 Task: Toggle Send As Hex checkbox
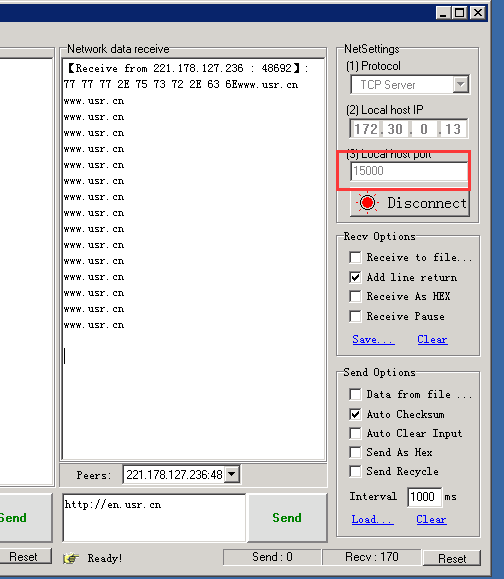click(x=355, y=452)
